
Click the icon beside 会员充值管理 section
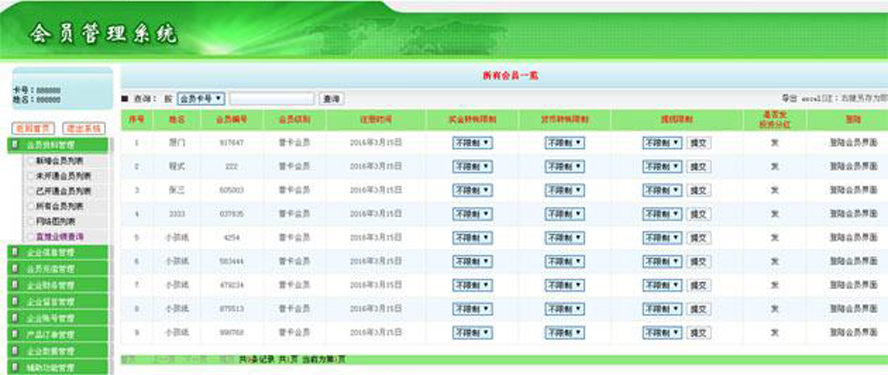15,269
